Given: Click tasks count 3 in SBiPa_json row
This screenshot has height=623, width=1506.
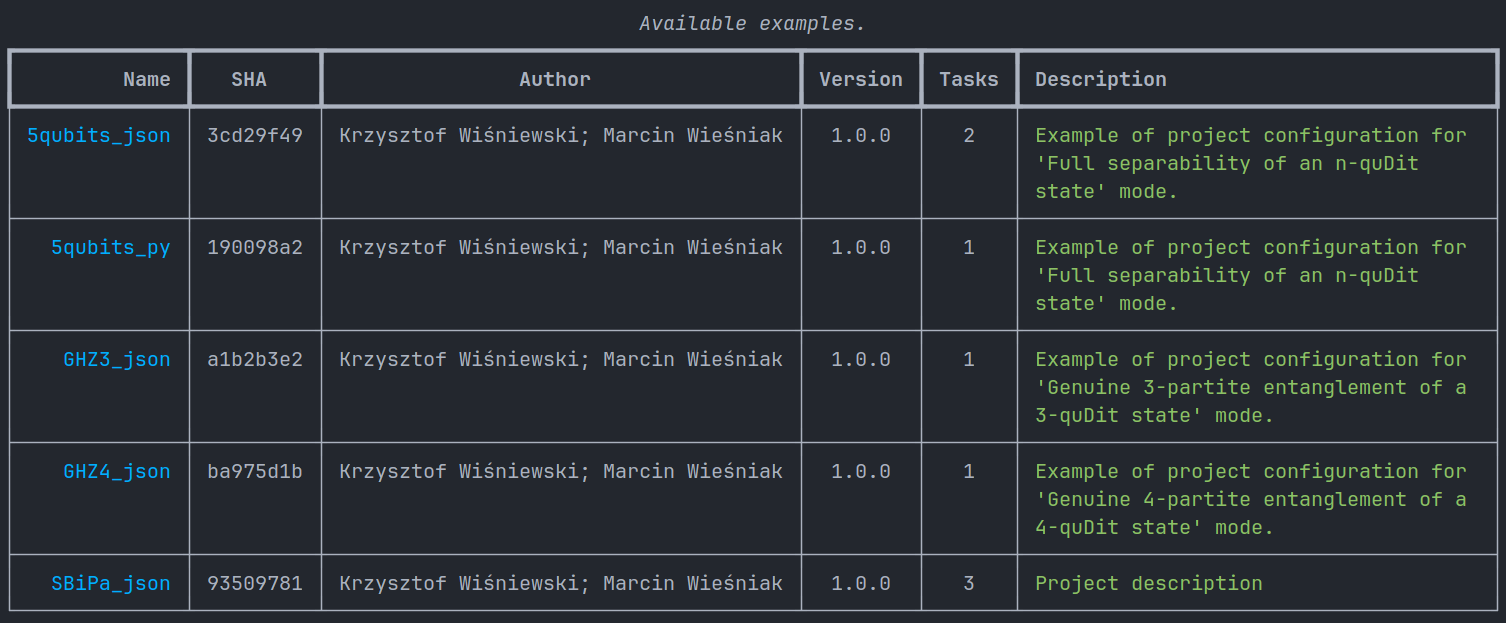Looking at the screenshot, I should (x=969, y=584).
